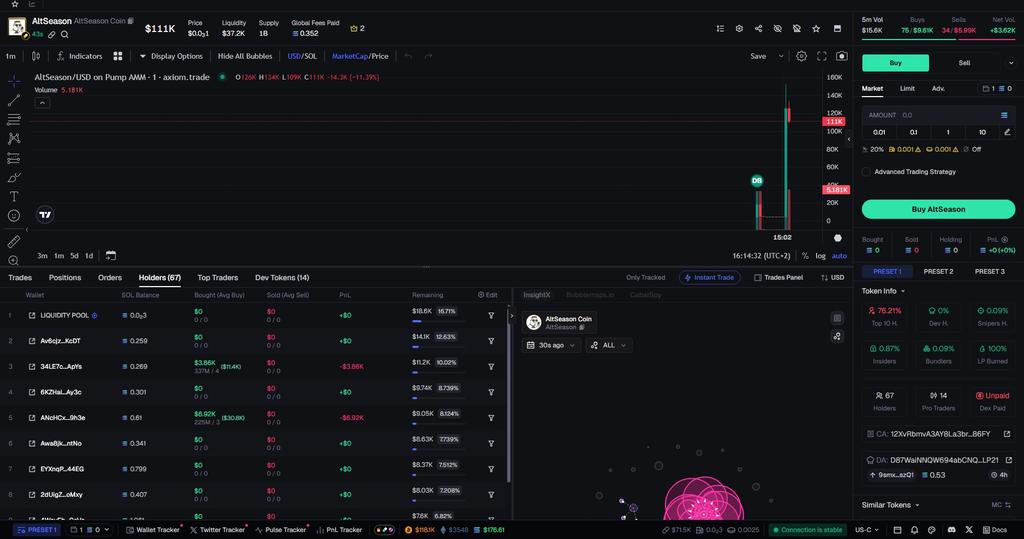This screenshot has height=539, width=1024.
Task: Open the Orders tab
Action: pyautogui.click(x=110, y=278)
